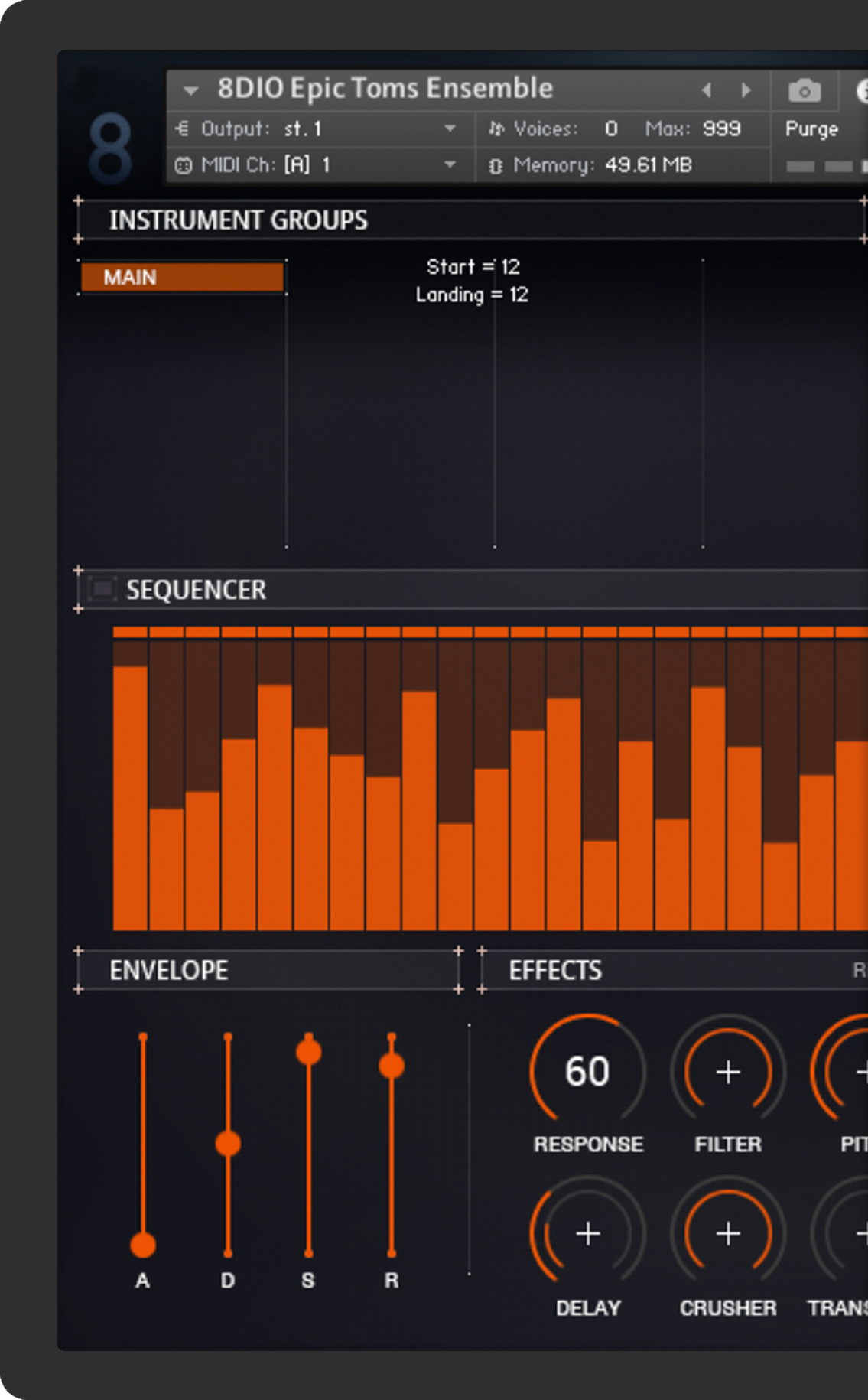Click the "Start = 12" text
868x1400 pixels.
click(x=473, y=266)
